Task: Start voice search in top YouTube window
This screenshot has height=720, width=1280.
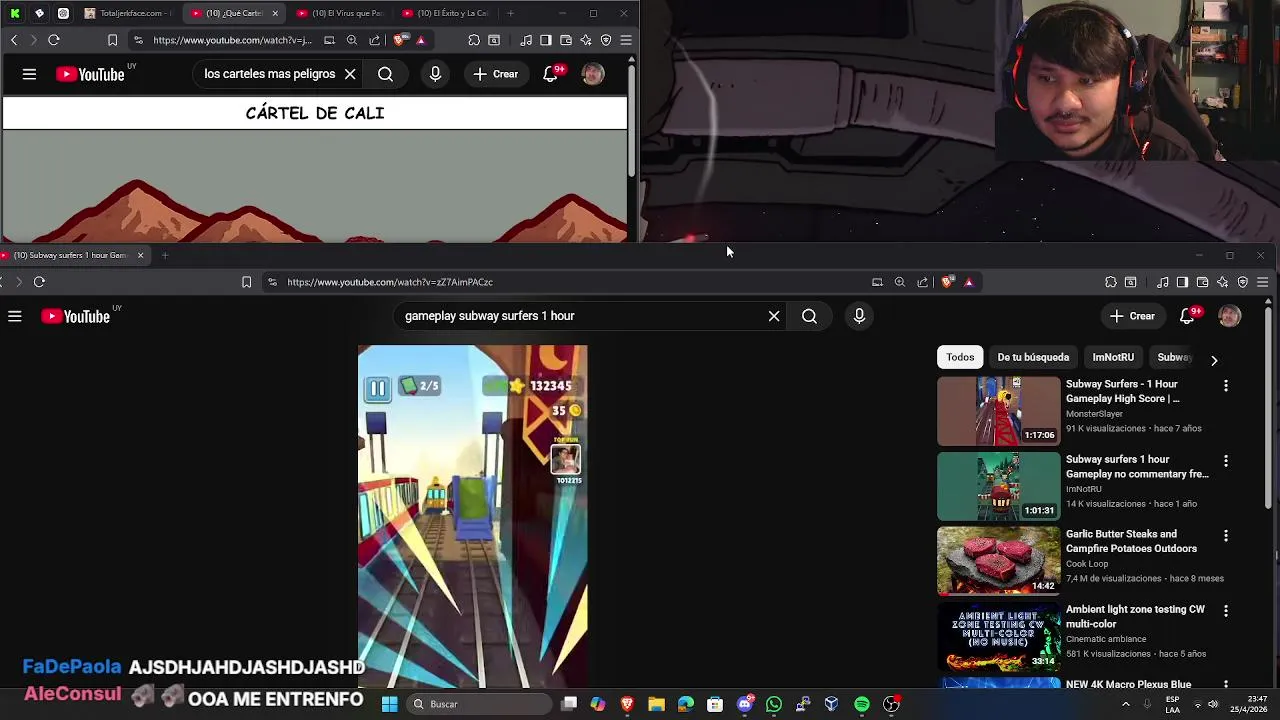Action: [x=435, y=74]
